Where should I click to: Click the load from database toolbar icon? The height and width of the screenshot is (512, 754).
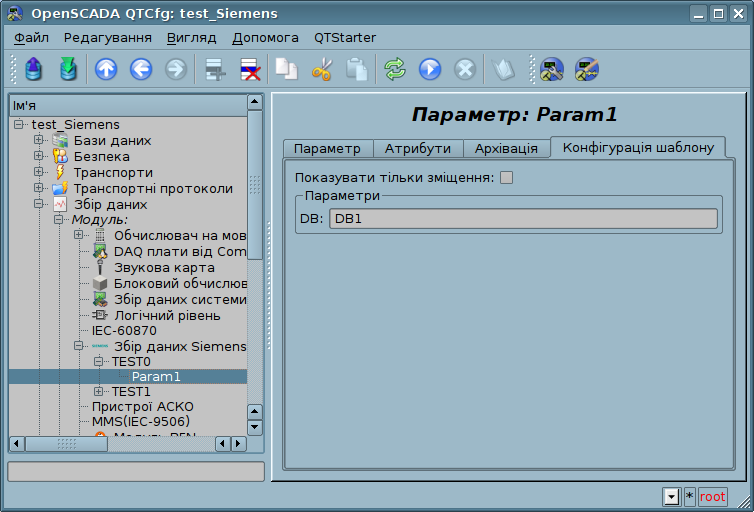35,69
